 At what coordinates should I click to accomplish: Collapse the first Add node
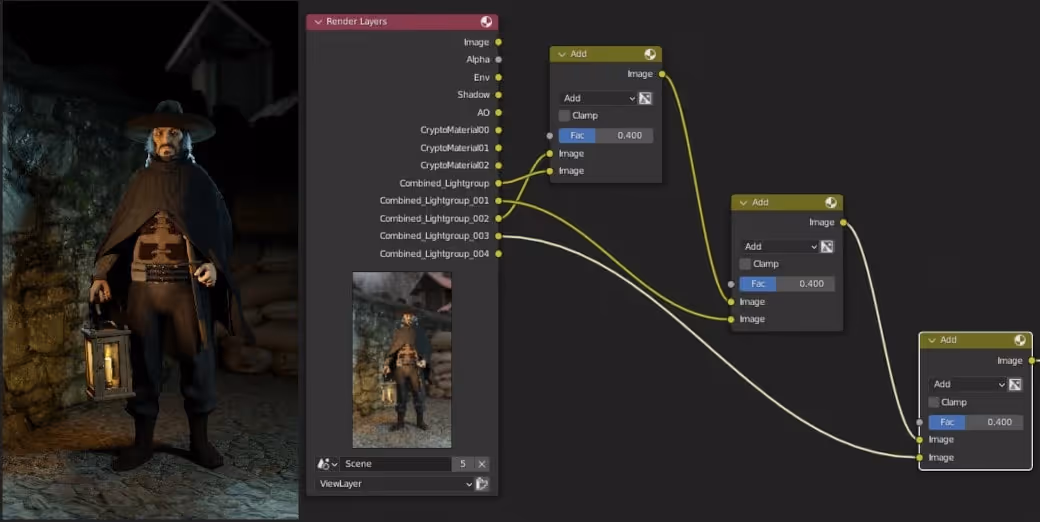click(x=562, y=54)
